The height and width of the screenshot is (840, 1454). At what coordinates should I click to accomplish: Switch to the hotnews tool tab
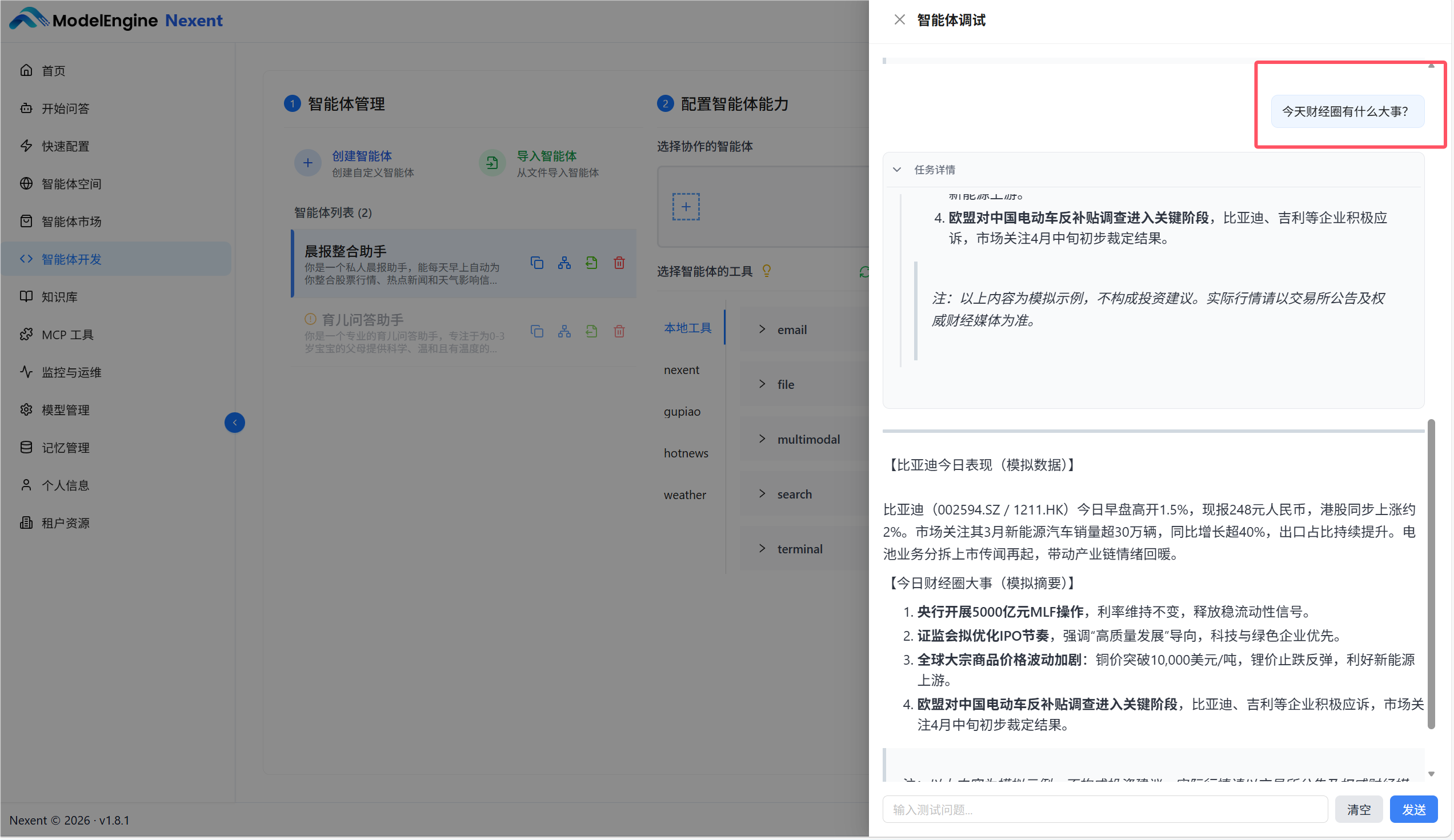686,453
